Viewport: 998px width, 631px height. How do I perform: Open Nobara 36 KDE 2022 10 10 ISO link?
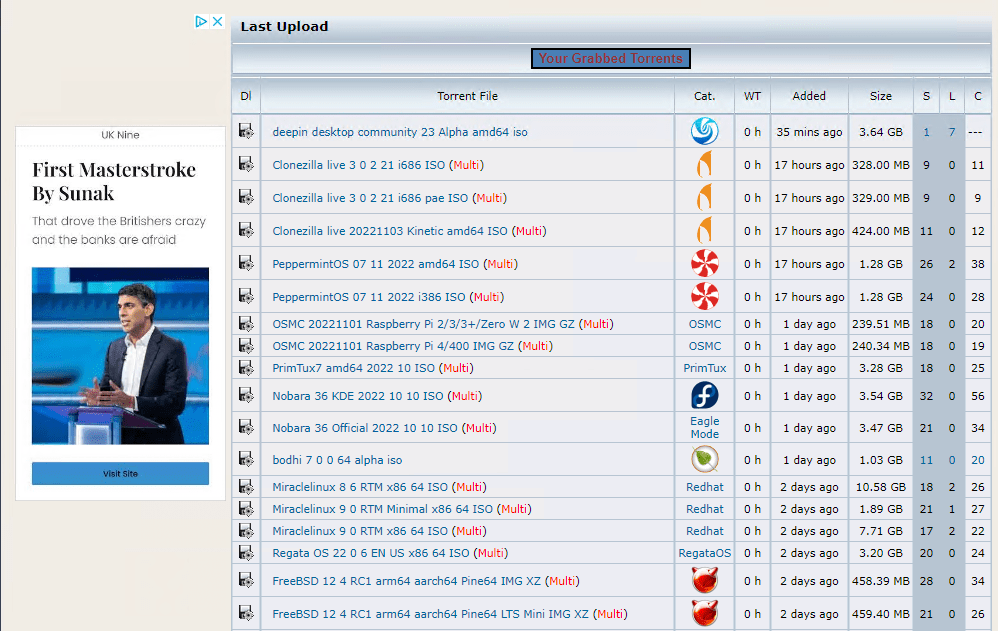pyautogui.click(x=358, y=396)
